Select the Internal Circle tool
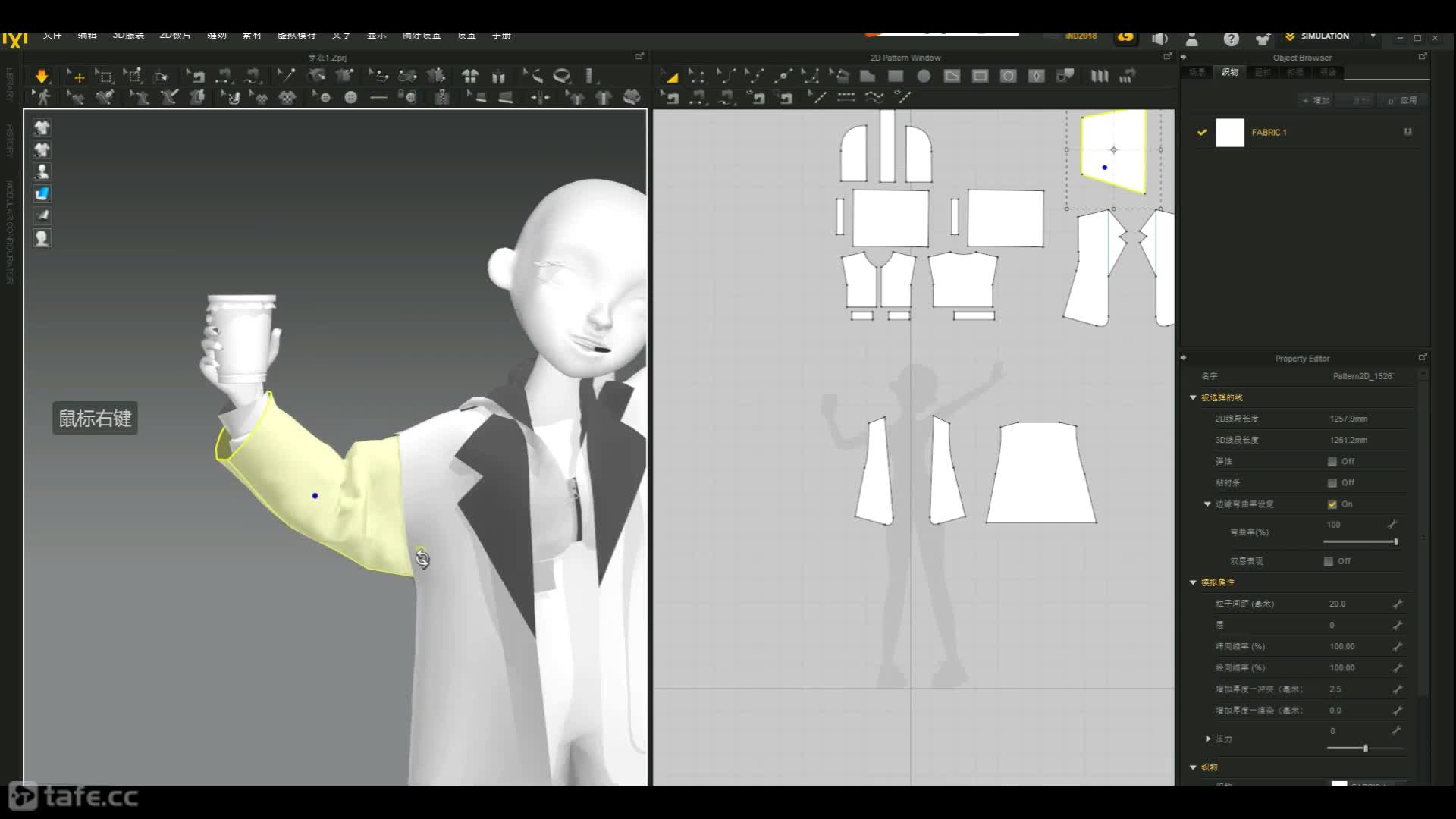 click(1008, 76)
